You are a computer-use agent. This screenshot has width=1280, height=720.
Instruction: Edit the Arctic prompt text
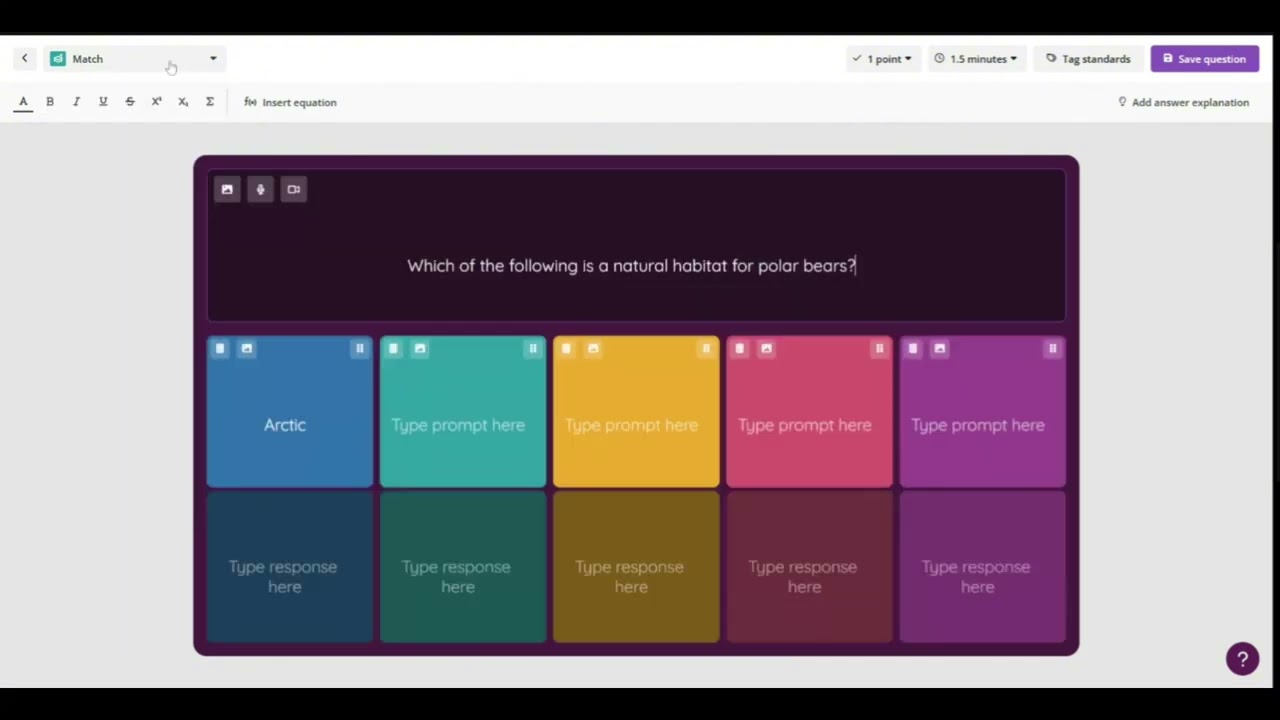click(285, 425)
